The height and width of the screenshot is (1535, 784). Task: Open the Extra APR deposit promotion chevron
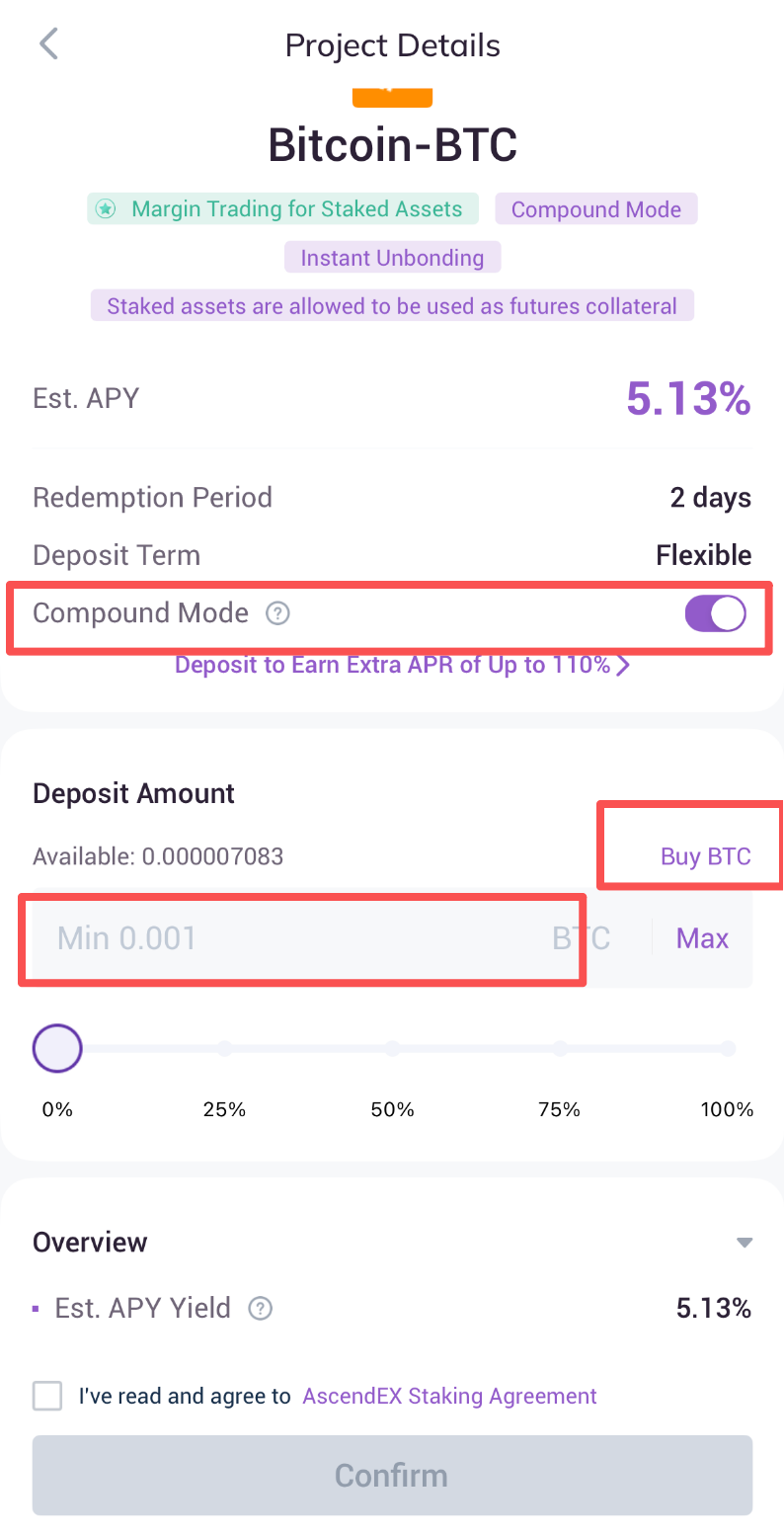[x=623, y=665]
